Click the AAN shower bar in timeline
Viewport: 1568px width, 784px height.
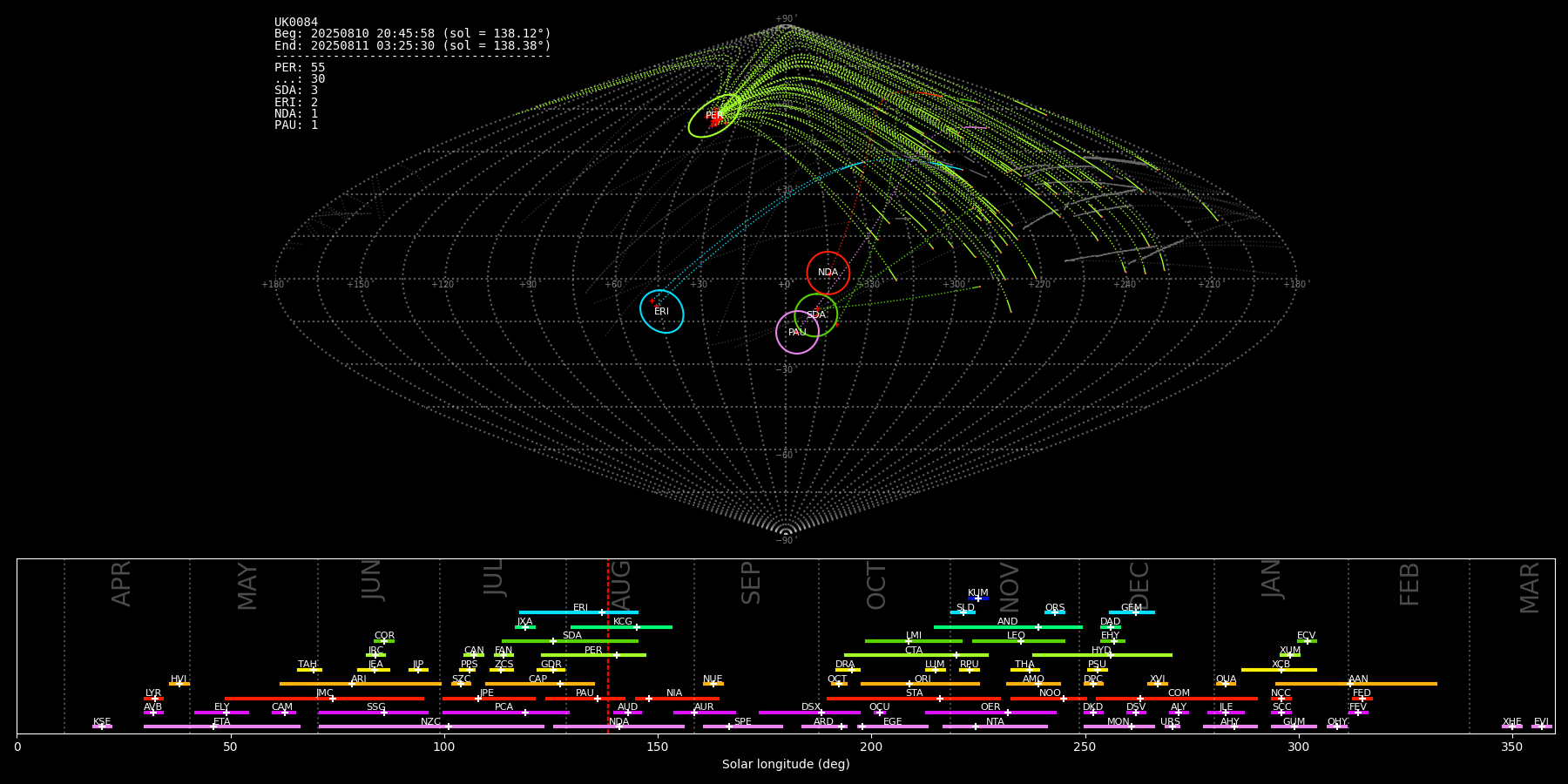click(1356, 684)
